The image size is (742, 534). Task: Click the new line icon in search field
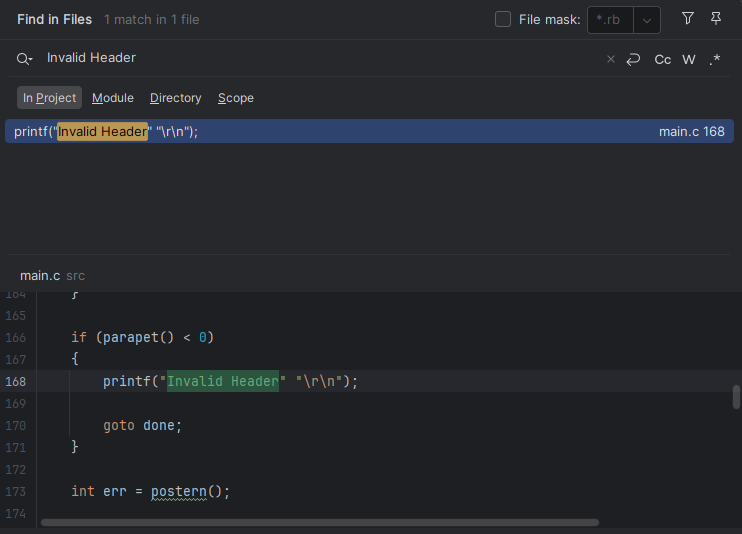pos(633,59)
